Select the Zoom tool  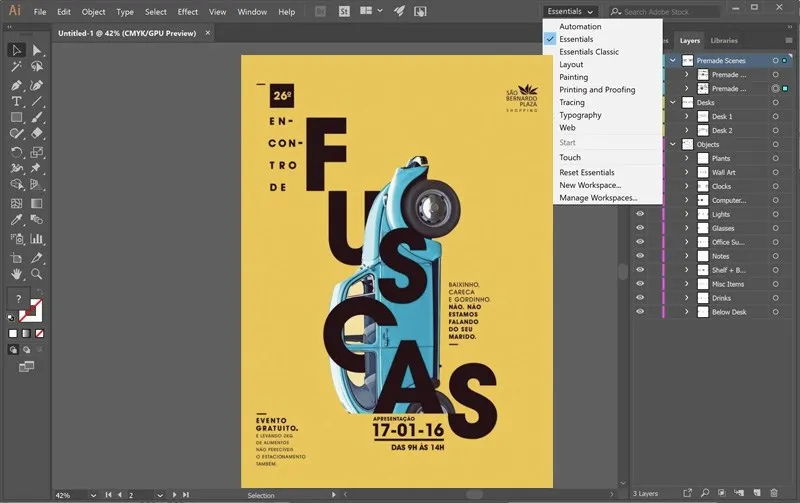(x=36, y=274)
